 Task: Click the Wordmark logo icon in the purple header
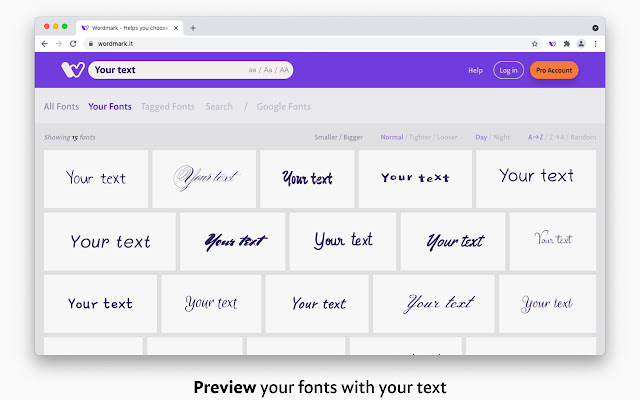coord(73,70)
